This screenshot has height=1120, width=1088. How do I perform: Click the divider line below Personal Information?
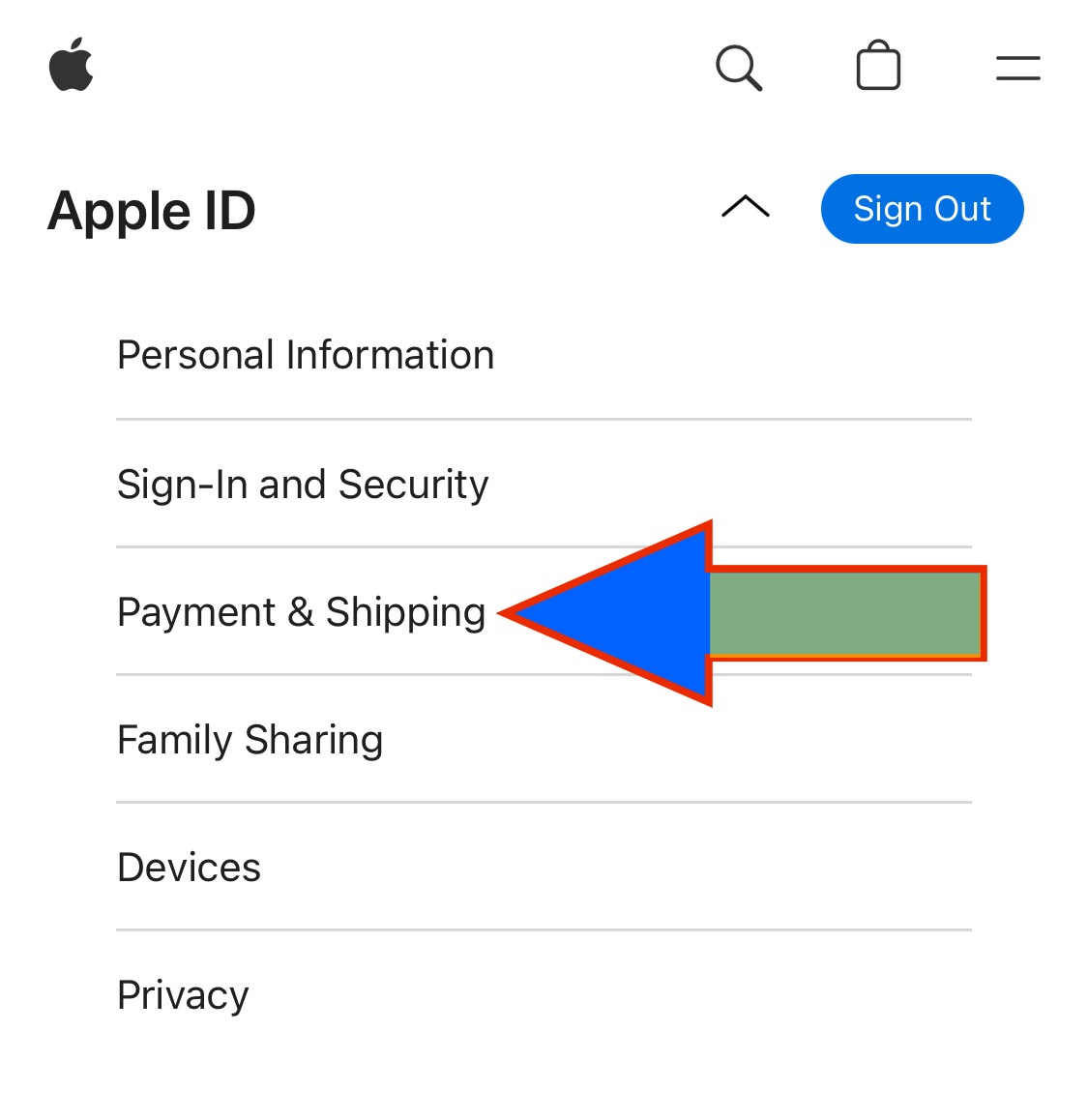tap(544, 420)
